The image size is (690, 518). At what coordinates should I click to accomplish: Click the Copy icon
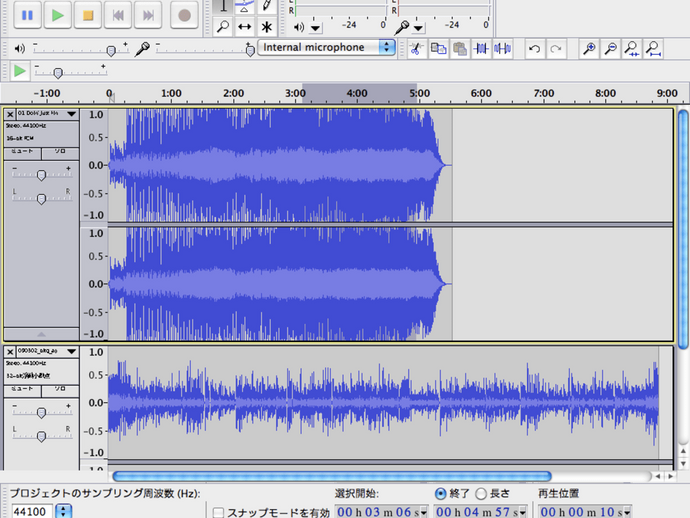[438, 48]
